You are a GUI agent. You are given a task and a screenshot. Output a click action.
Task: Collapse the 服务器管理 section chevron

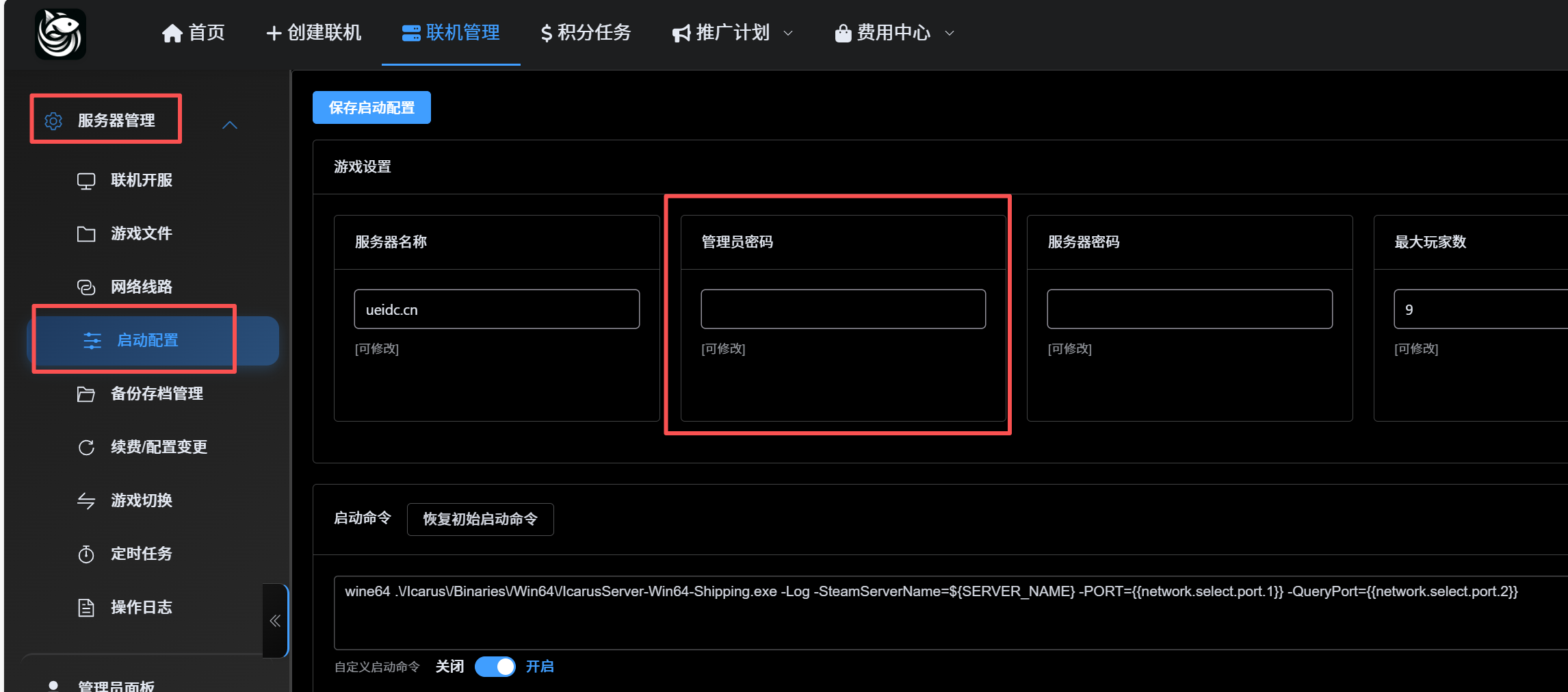coord(230,125)
